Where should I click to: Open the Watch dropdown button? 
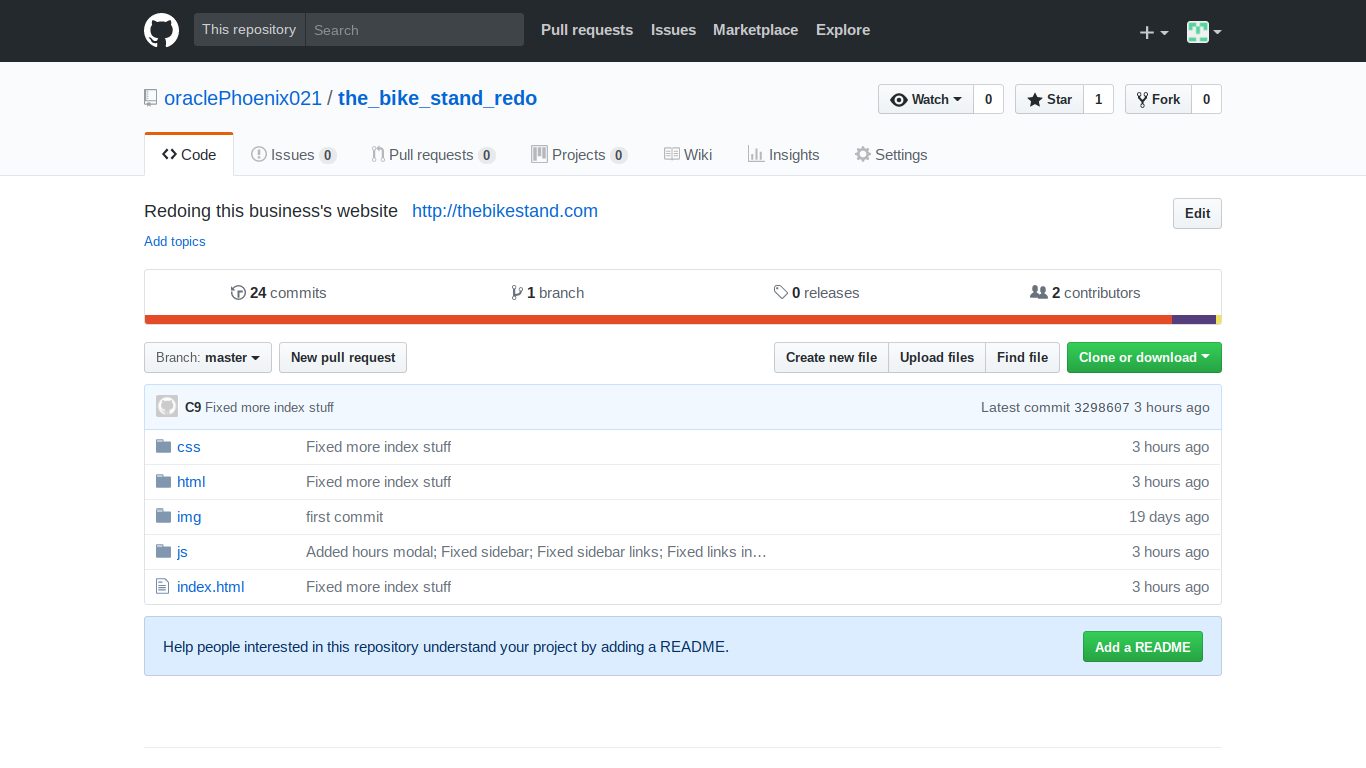coord(926,99)
